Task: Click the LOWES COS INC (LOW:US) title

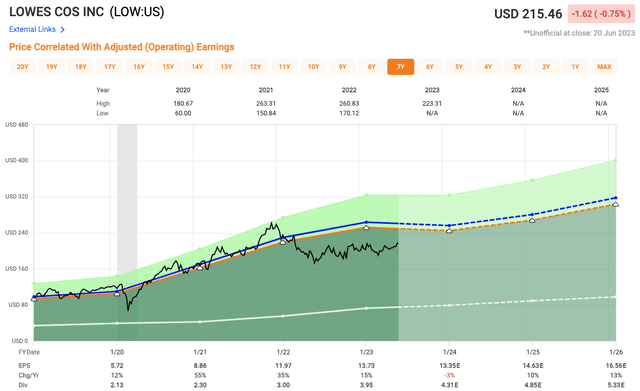Action: (87, 12)
